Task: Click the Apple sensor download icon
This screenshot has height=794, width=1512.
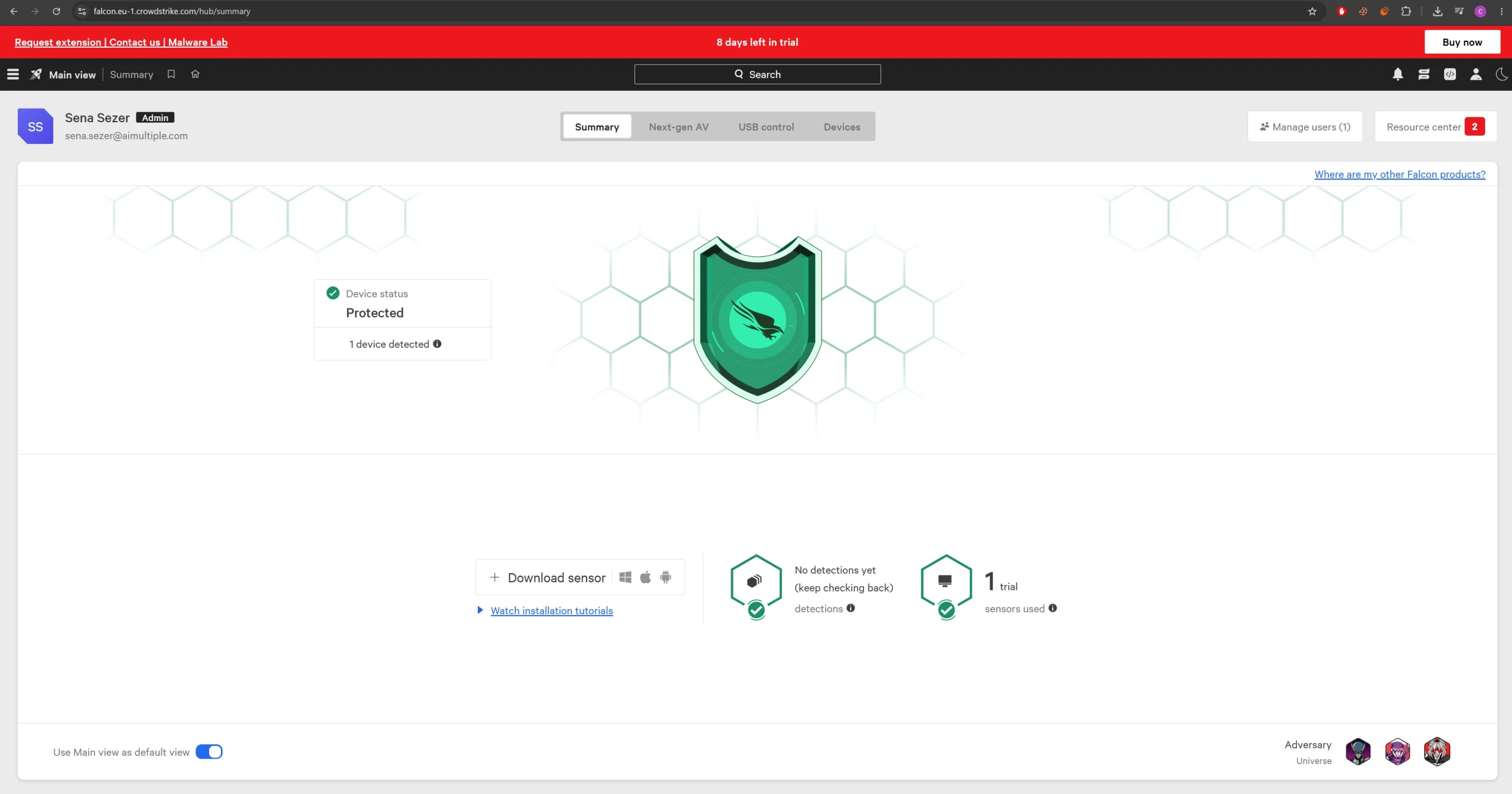Action: [646, 577]
